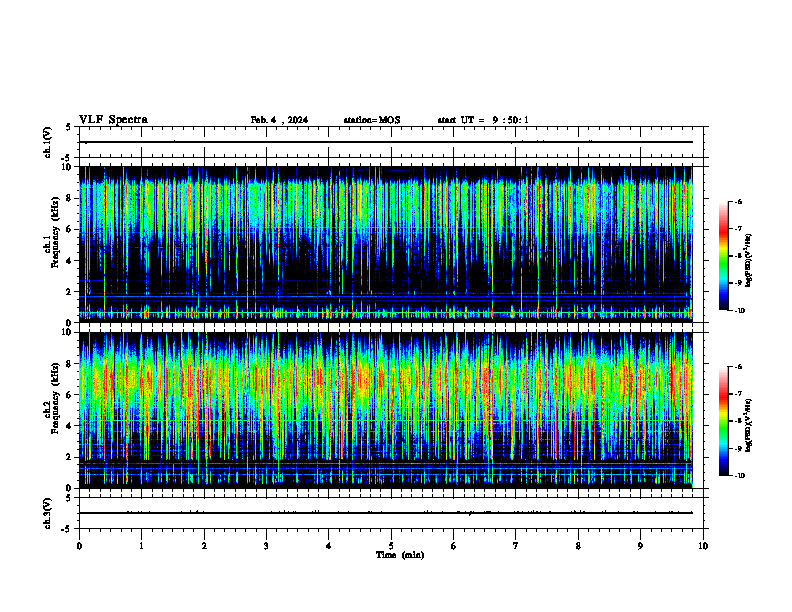
Task: Click the 'station=MOS' label
Action: pos(372,120)
